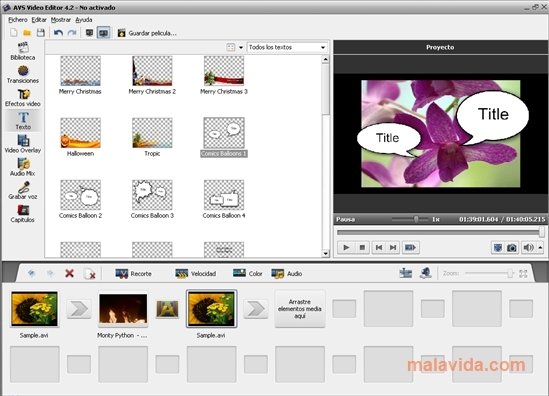Click the timeline forward arrow icon

(x=50, y=273)
